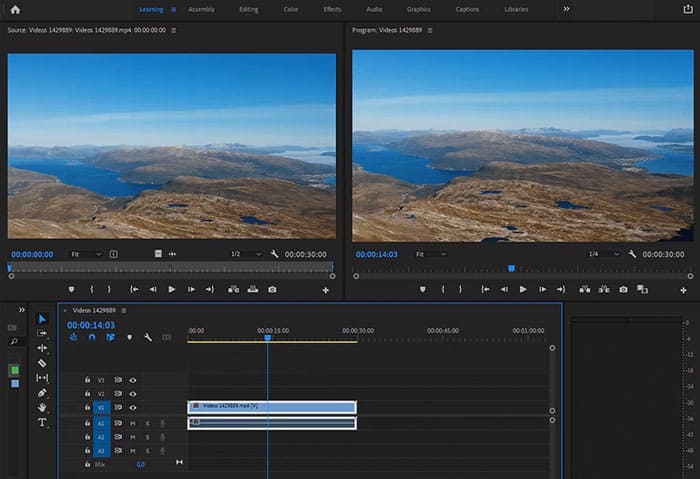Toggle A1 track targeting

pyautogui.click(x=101, y=423)
